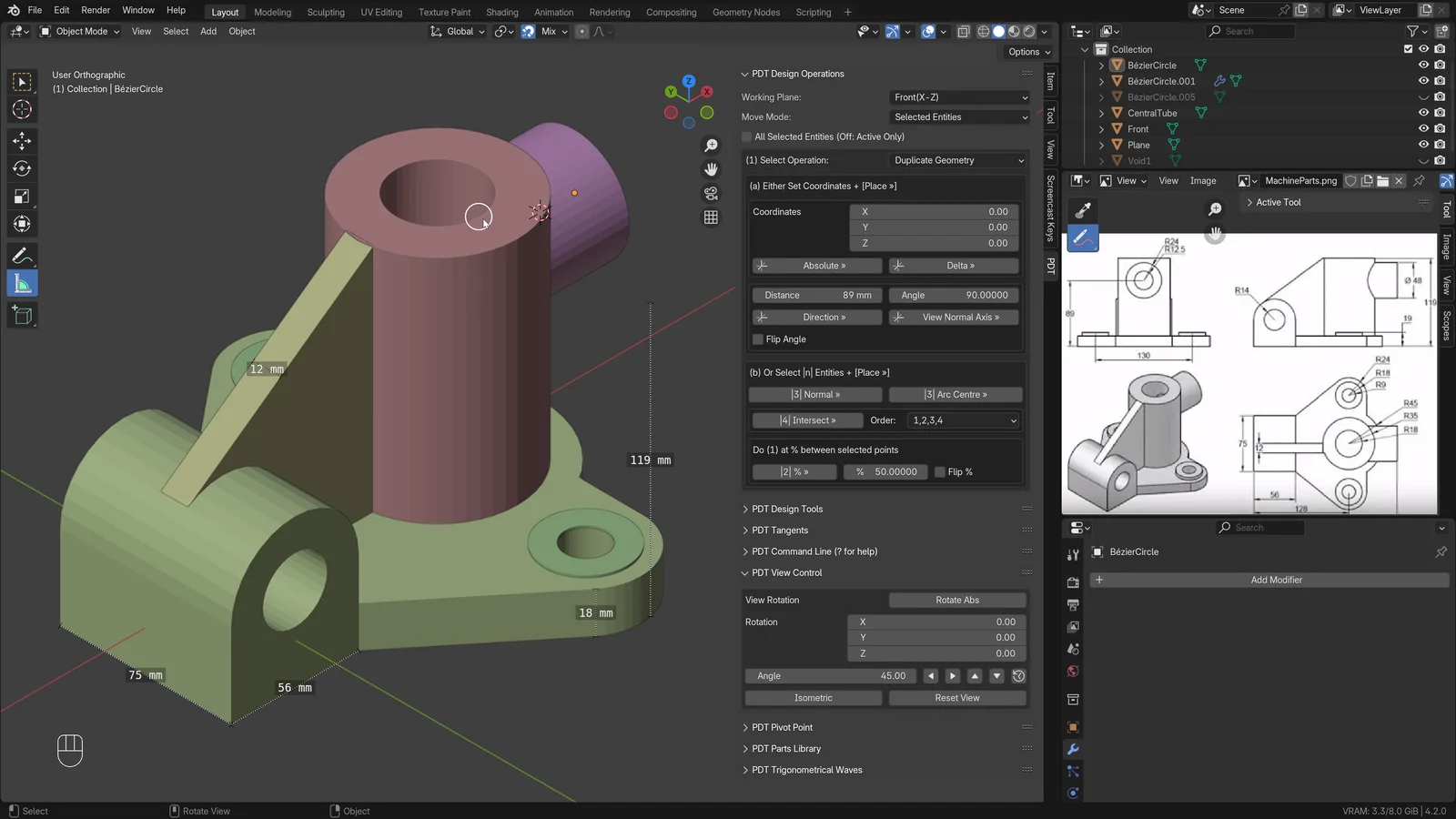1456x819 pixels.
Task: Check All Selected Entities option
Action: click(x=746, y=136)
